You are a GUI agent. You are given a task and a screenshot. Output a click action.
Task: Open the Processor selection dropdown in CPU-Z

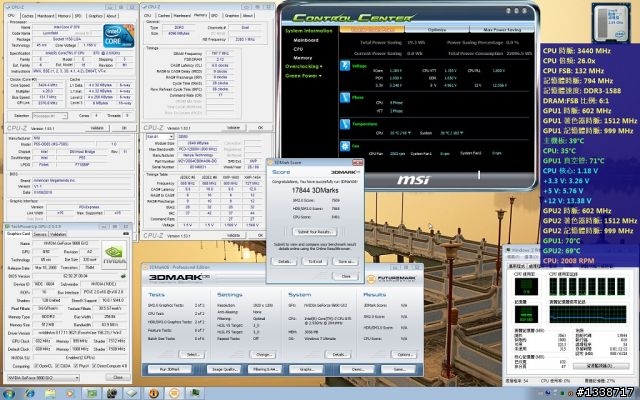[x=50, y=116]
